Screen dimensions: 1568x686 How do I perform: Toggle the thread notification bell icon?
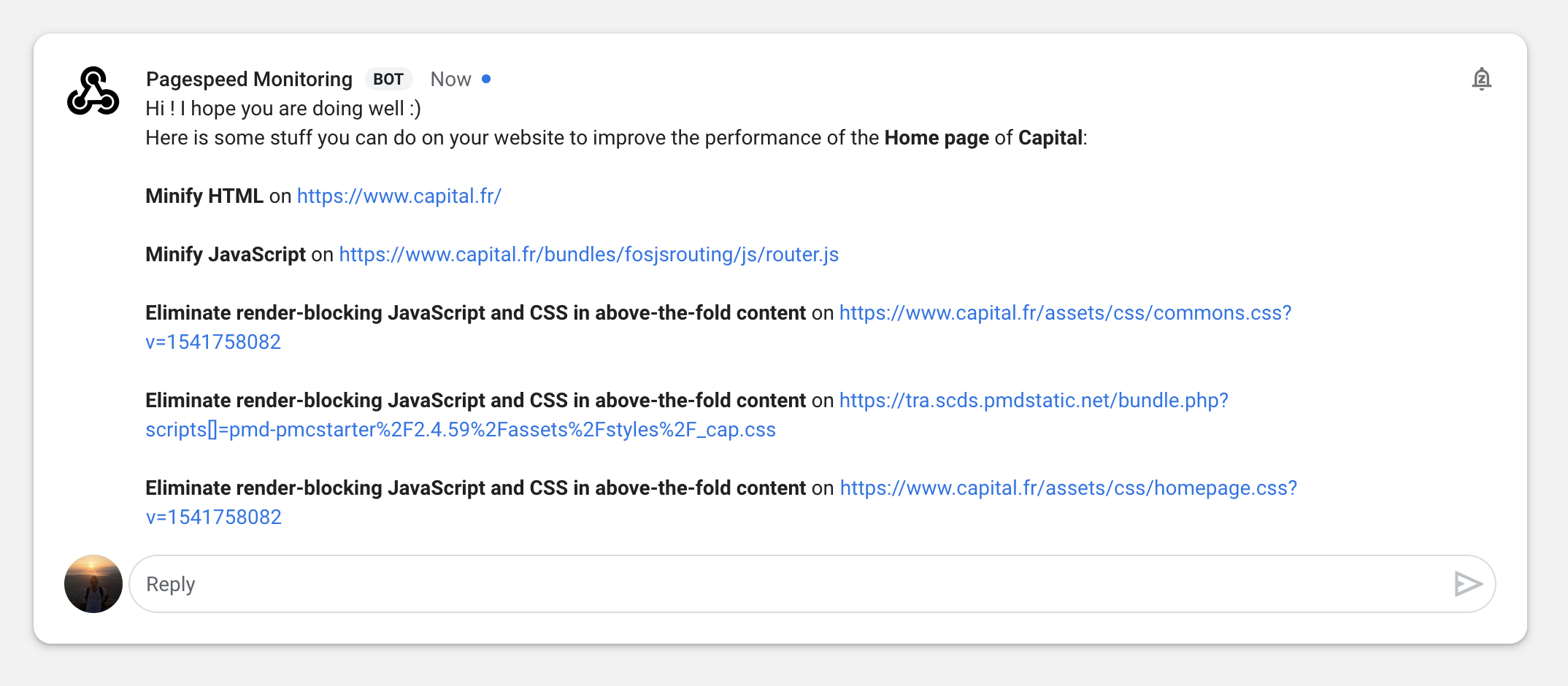[x=1481, y=79]
